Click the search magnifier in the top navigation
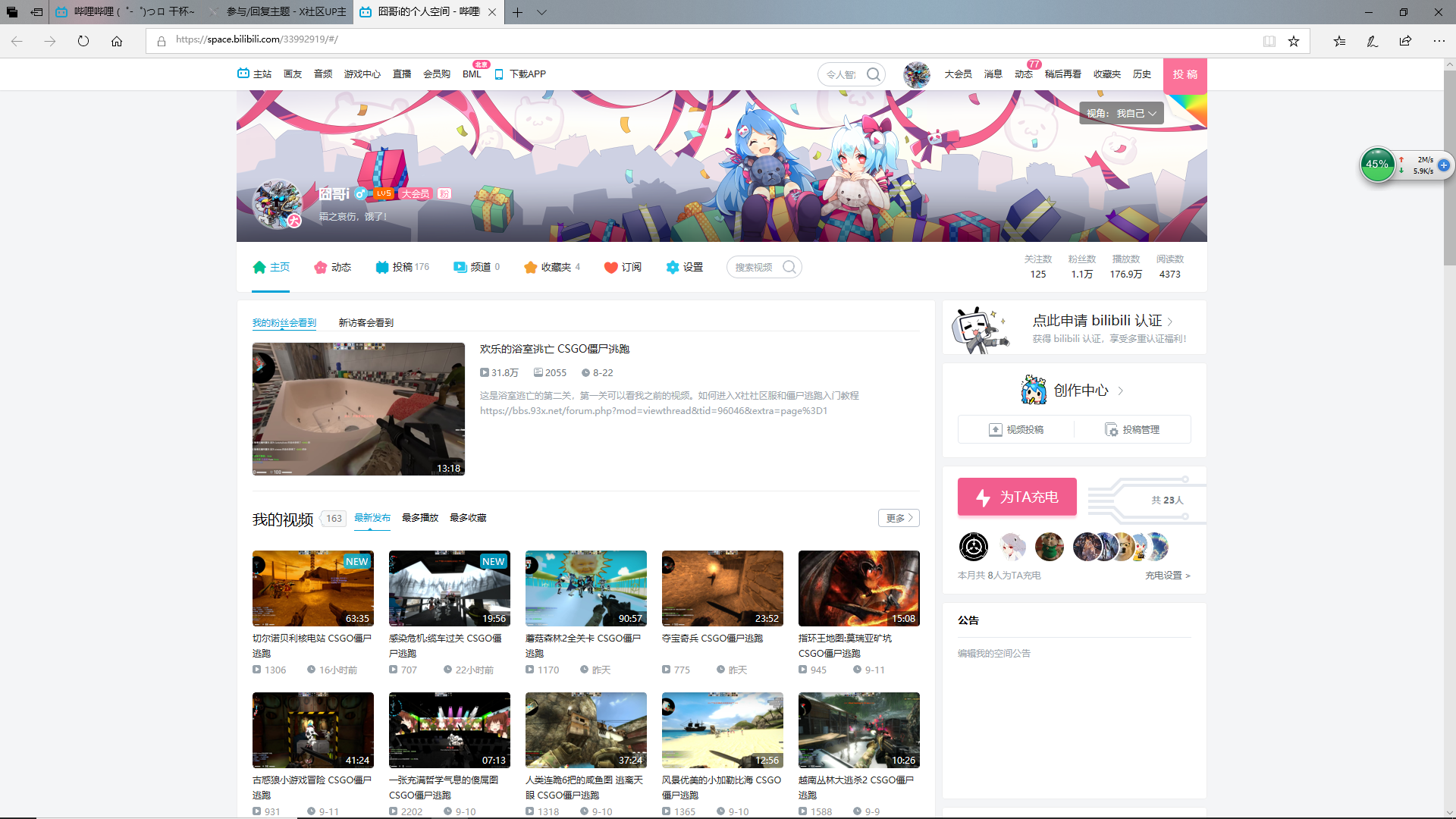Image resolution: width=1456 pixels, height=819 pixels. point(874,74)
